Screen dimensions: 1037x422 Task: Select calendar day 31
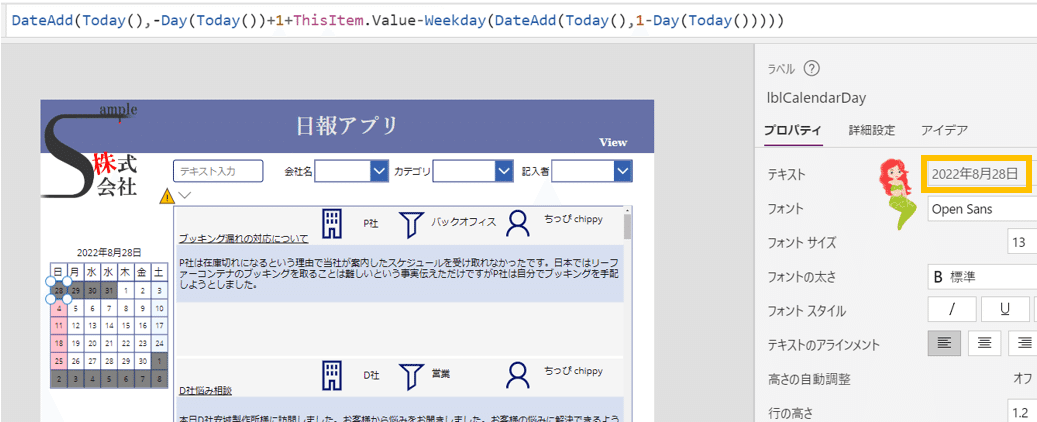tap(109, 290)
